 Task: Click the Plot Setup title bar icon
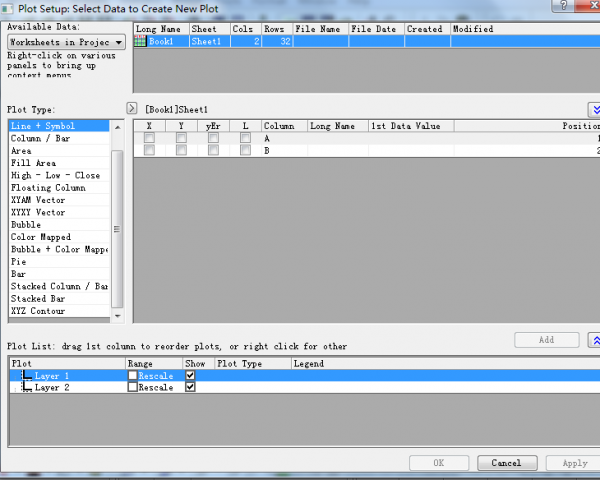[9, 8]
